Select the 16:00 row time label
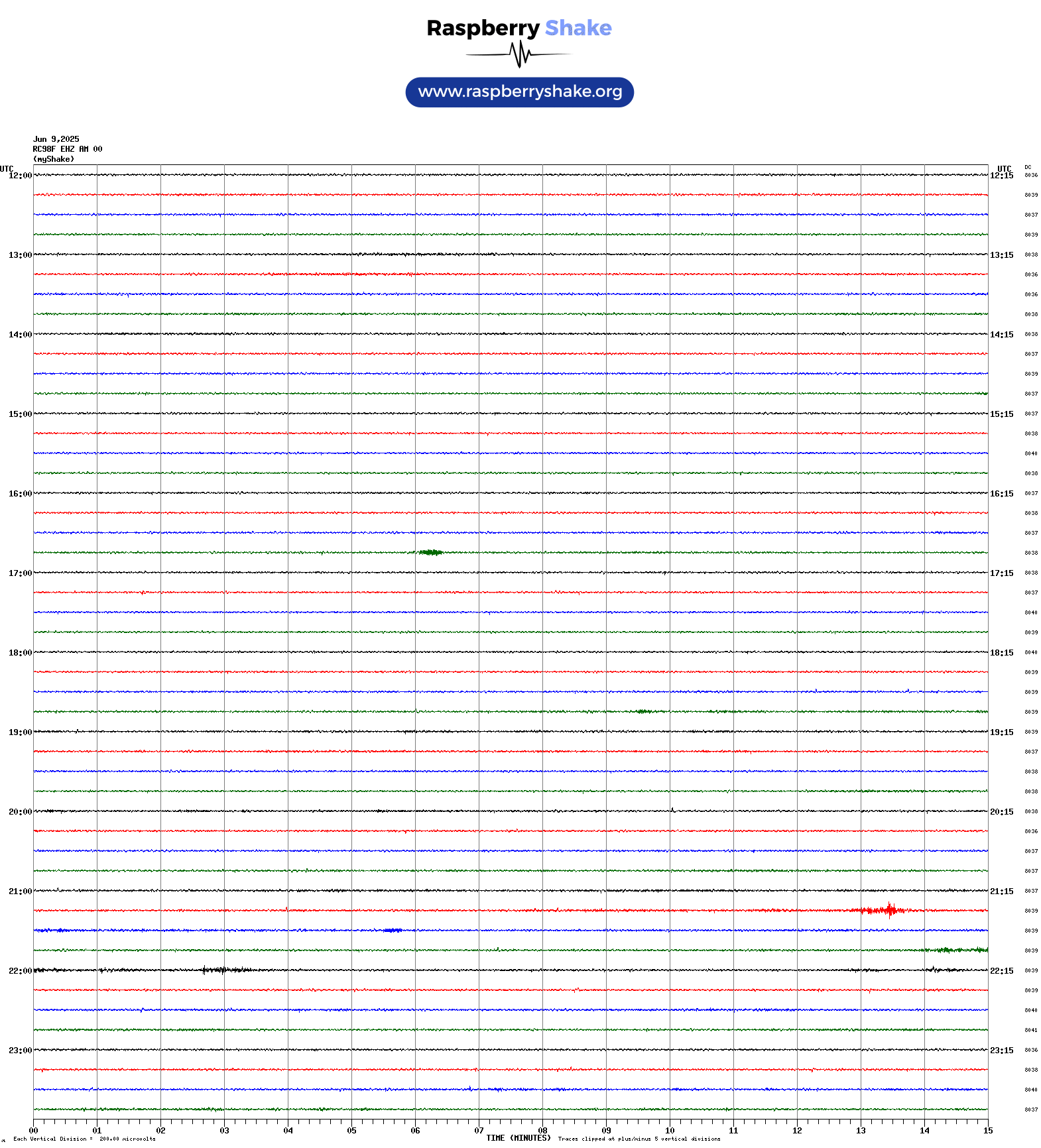The width and height of the screenshot is (1041, 1148). [20, 494]
